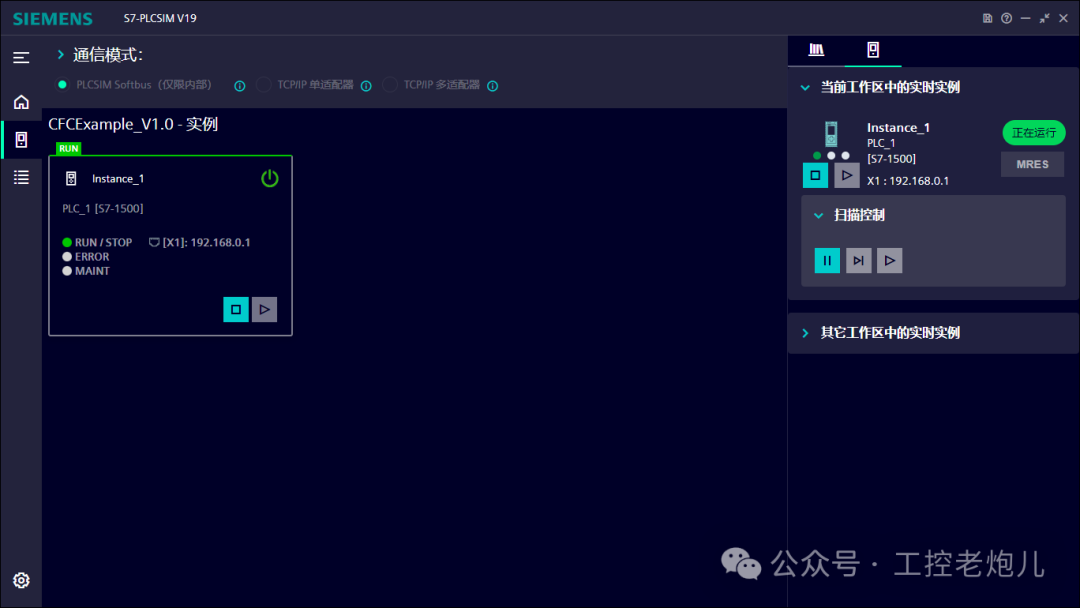
Task: Click the MAINT LED indicator
Action: tap(67, 271)
